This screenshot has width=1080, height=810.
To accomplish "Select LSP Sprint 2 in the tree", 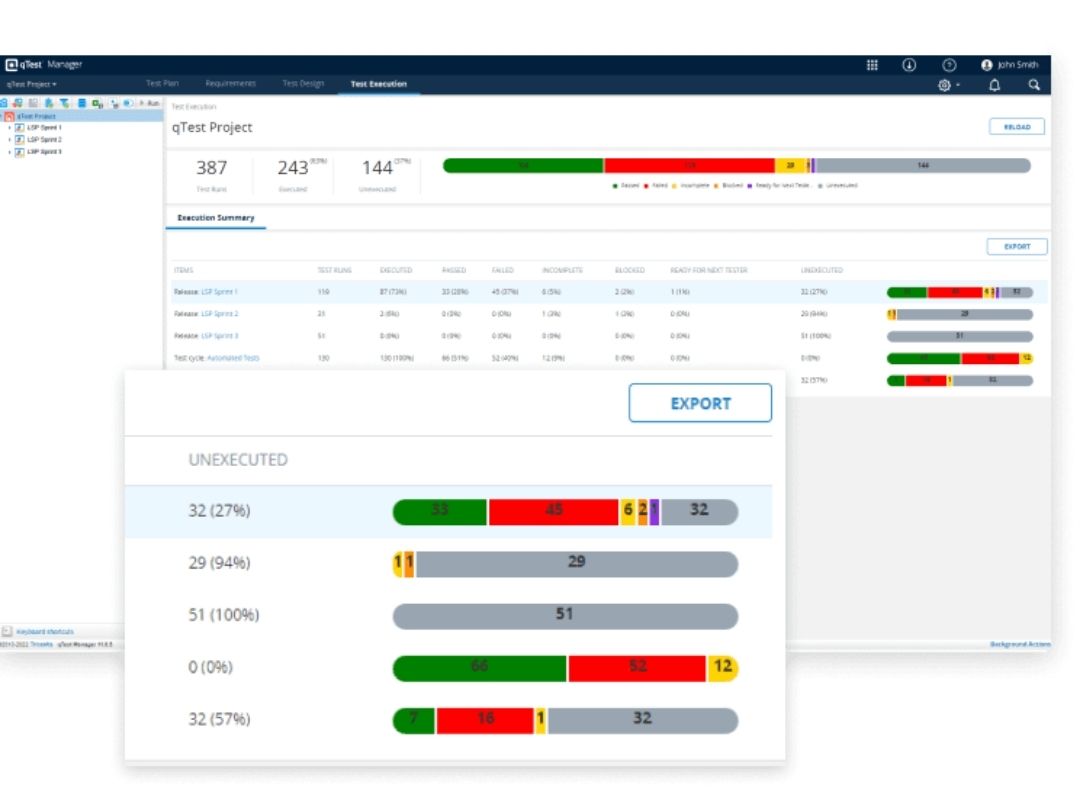I will tap(44, 139).
